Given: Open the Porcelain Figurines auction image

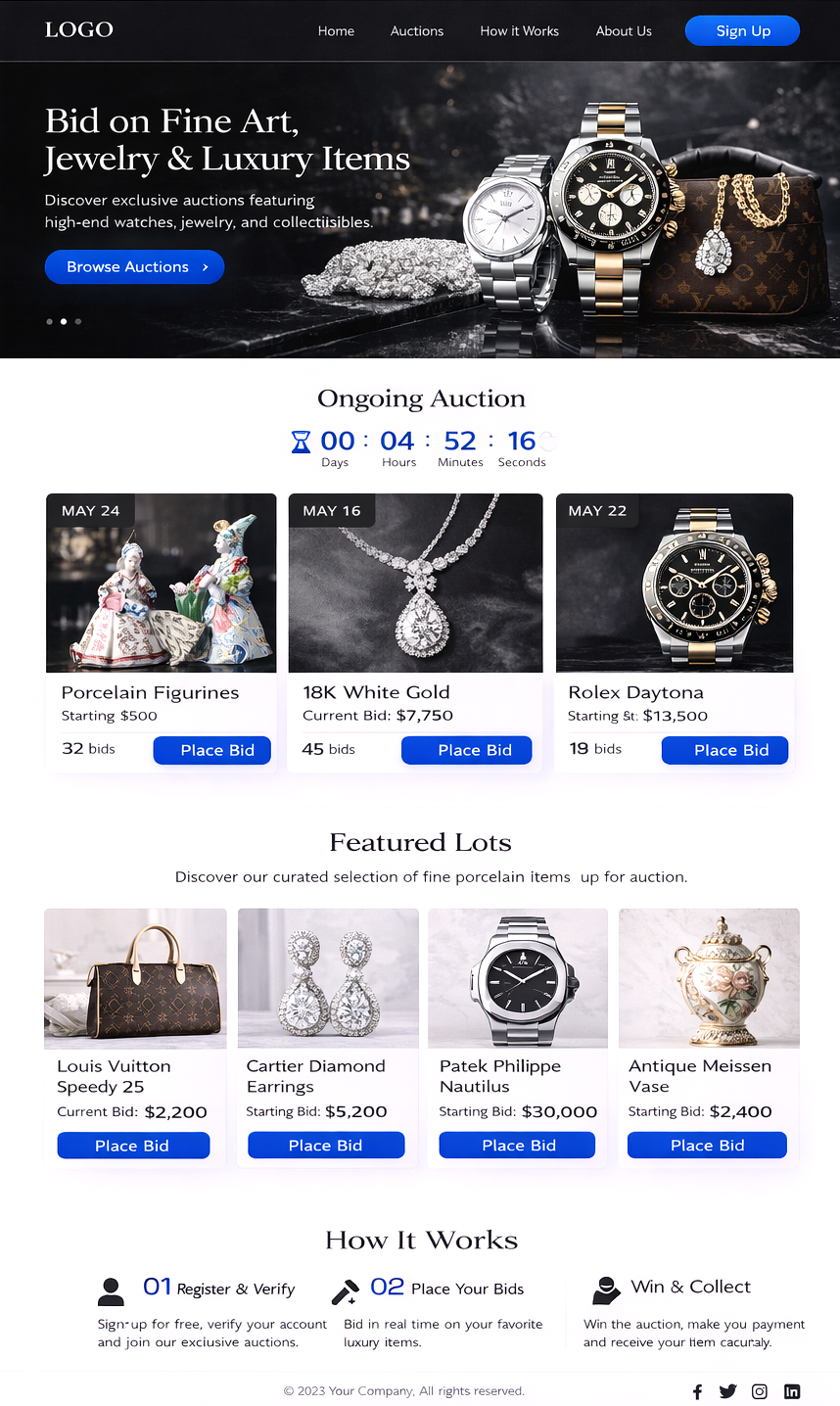Looking at the screenshot, I should [x=162, y=583].
